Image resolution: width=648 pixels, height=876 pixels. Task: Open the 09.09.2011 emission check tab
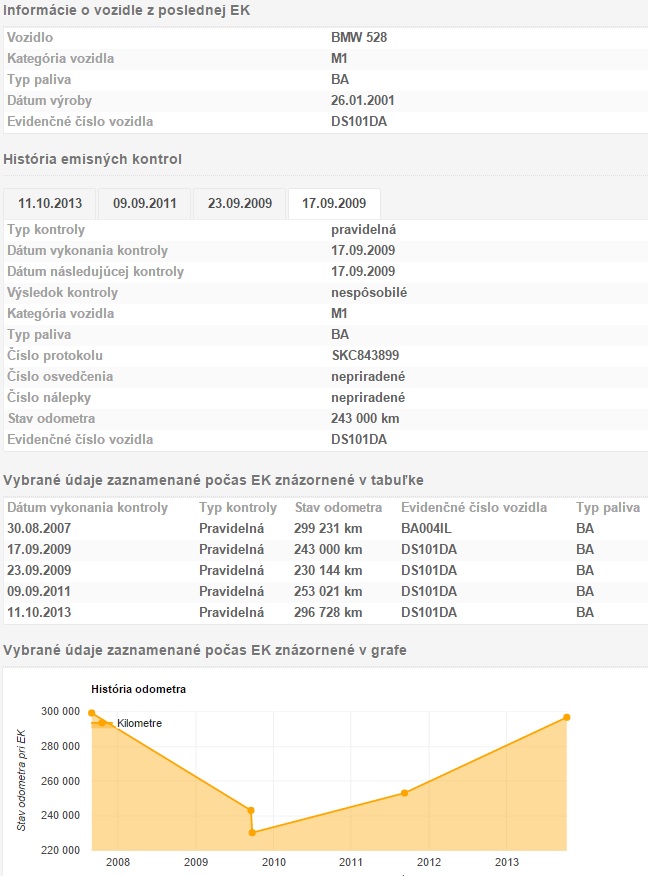(x=144, y=203)
